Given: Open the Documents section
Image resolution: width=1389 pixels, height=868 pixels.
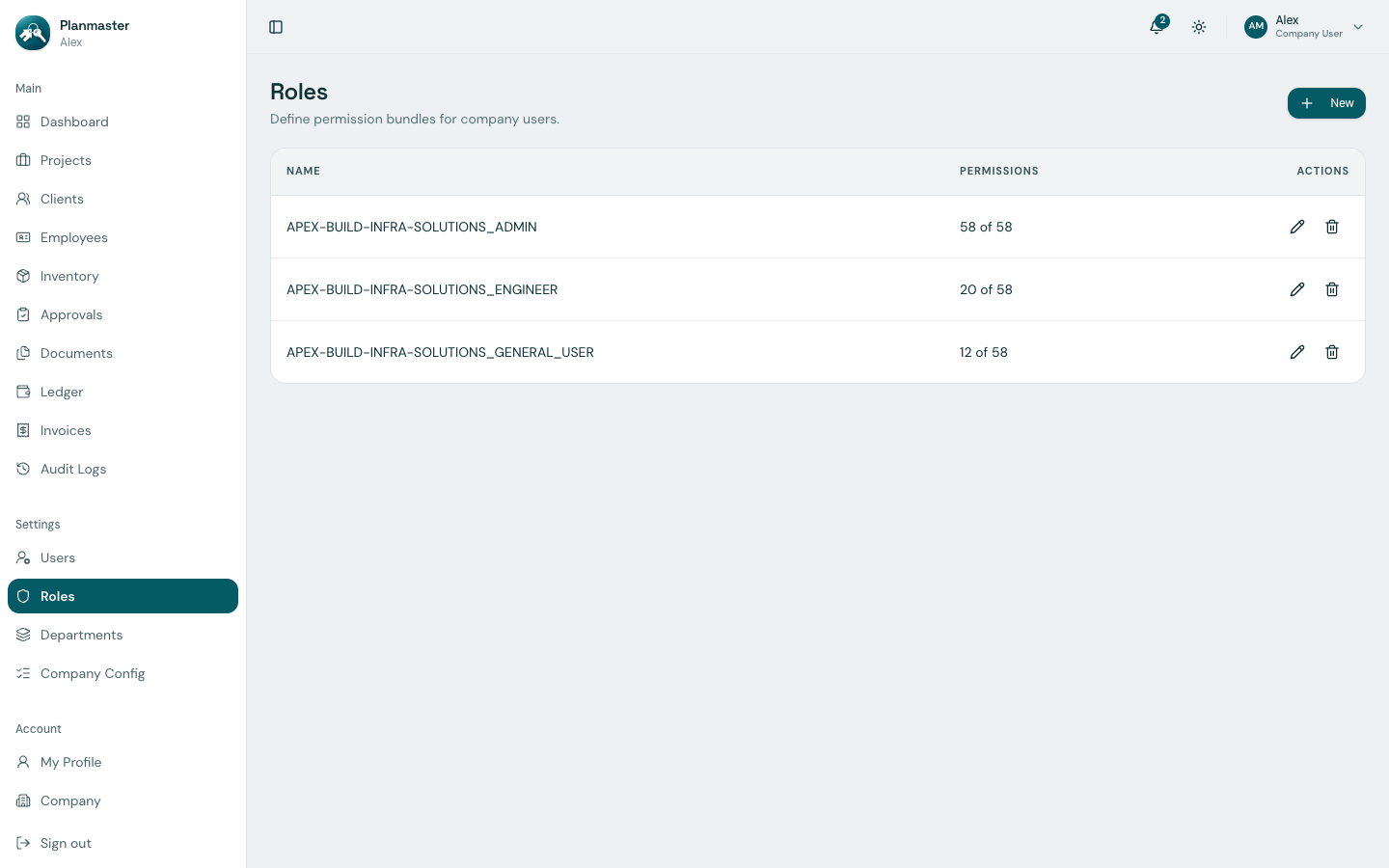Looking at the screenshot, I should [123, 353].
